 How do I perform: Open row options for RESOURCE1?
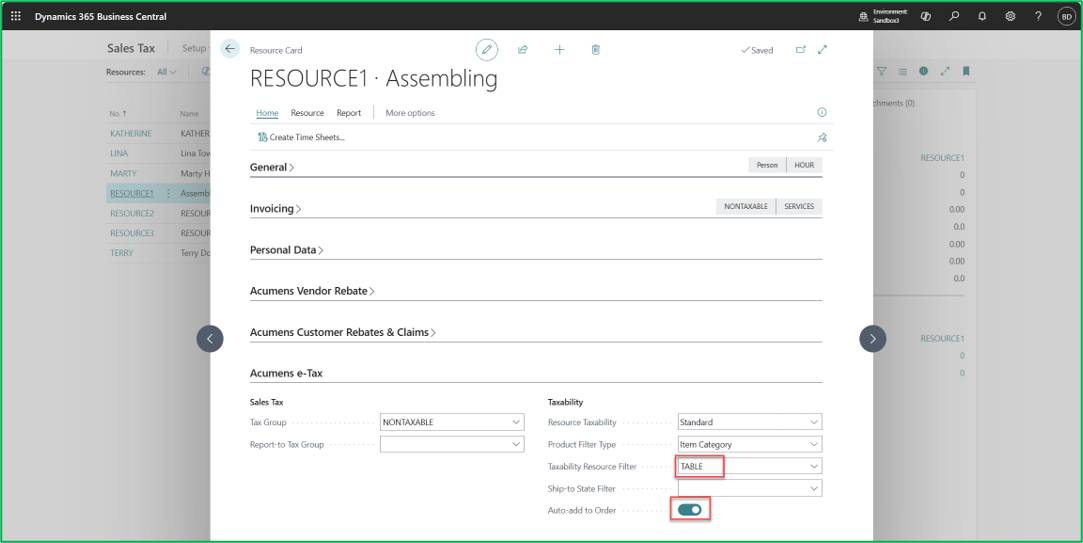[168, 193]
